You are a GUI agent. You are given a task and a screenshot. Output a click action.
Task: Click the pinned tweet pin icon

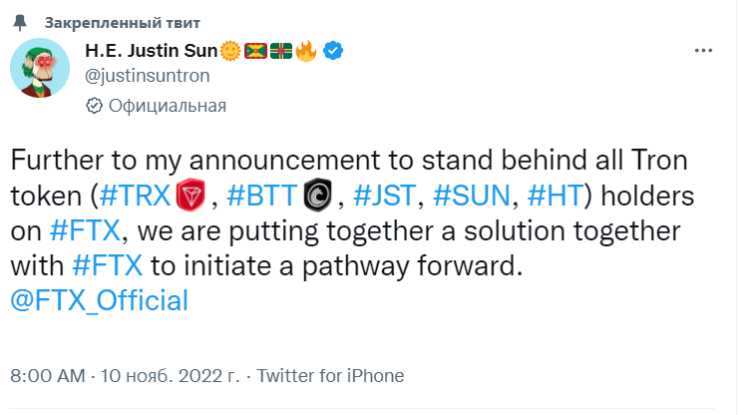(x=20, y=23)
